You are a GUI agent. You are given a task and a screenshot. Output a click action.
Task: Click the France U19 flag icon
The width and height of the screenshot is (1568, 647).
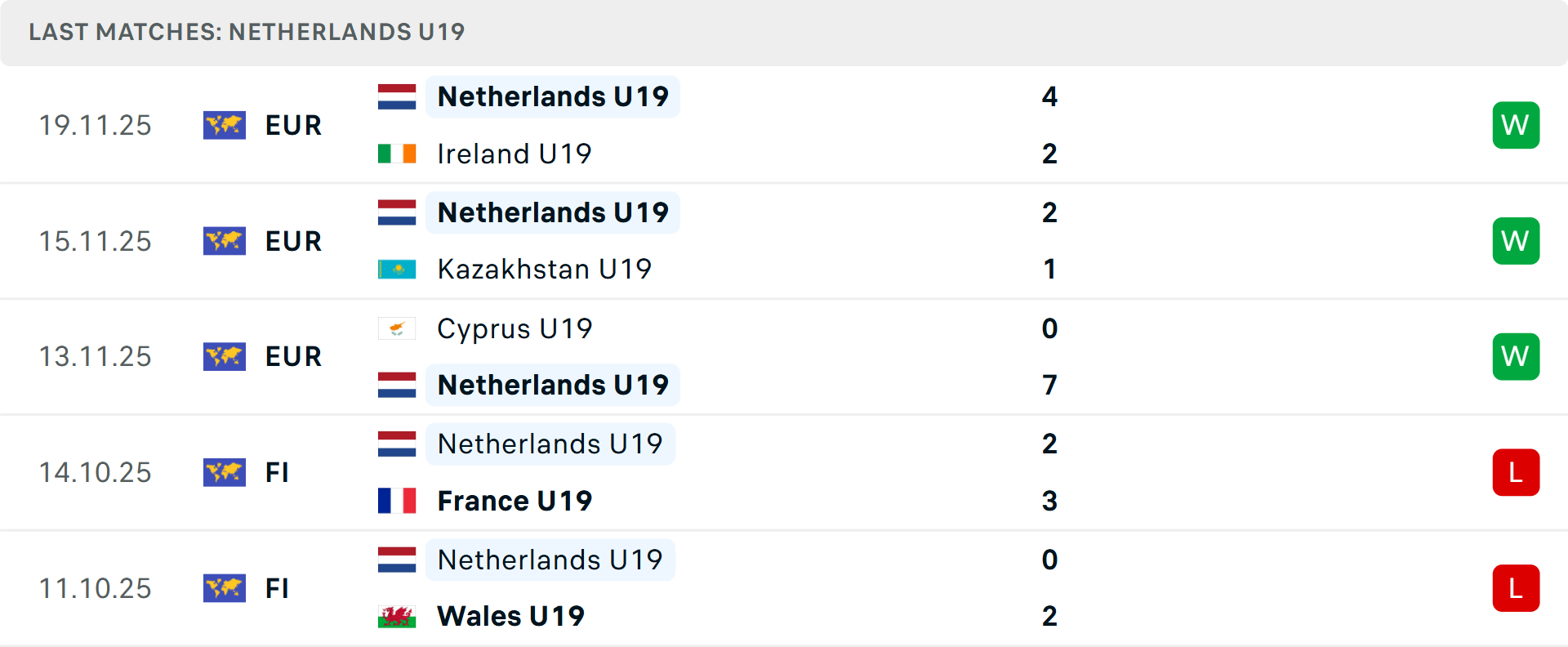click(397, 501)
